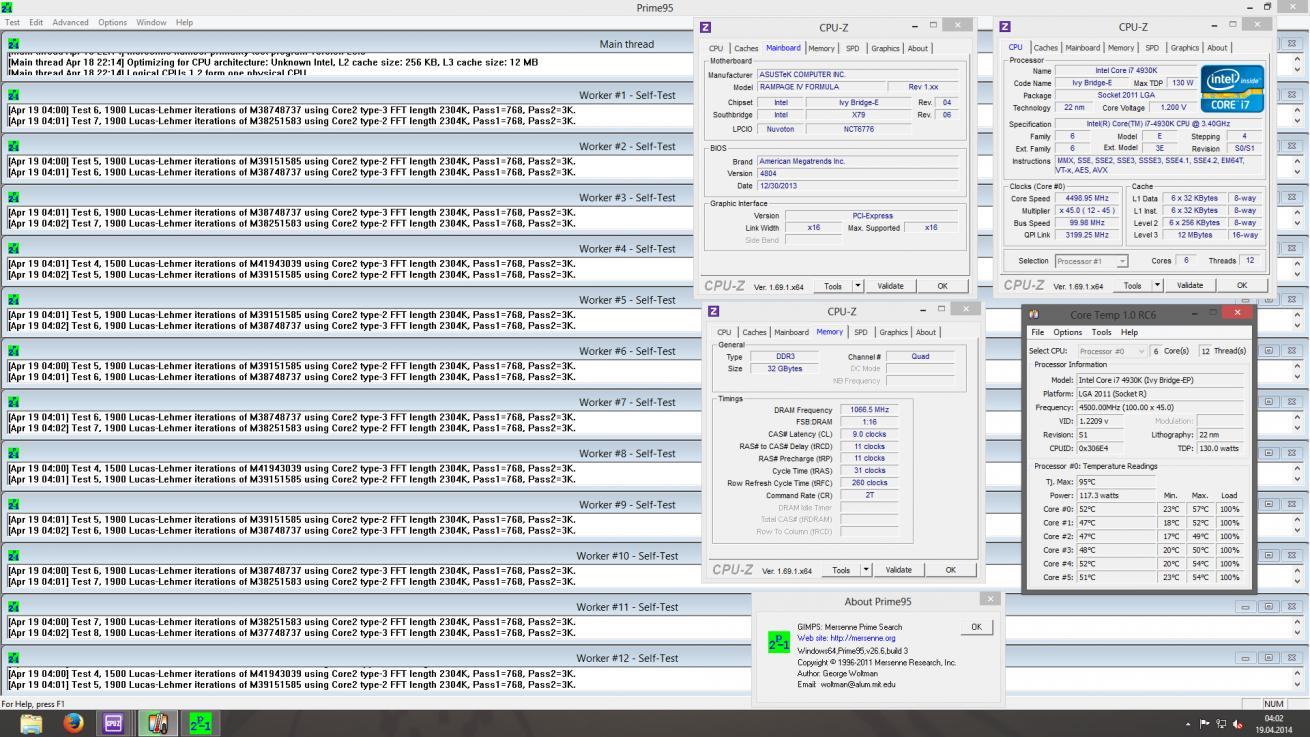Click the Worker #12 Self-Test window icon

[x=13, y=658]
